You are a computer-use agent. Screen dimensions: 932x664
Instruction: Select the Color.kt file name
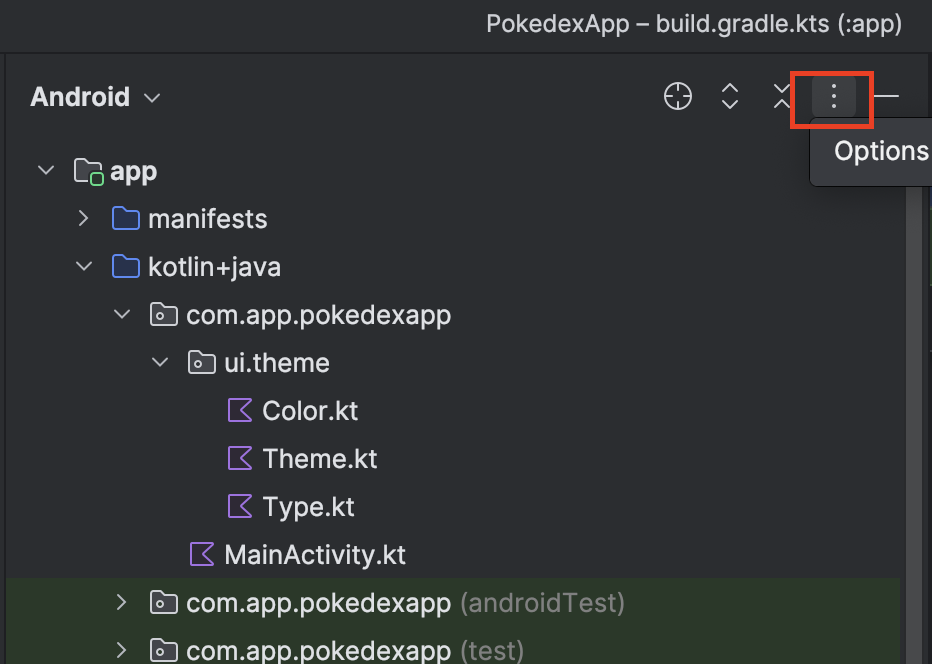click(x=310, y=411)
